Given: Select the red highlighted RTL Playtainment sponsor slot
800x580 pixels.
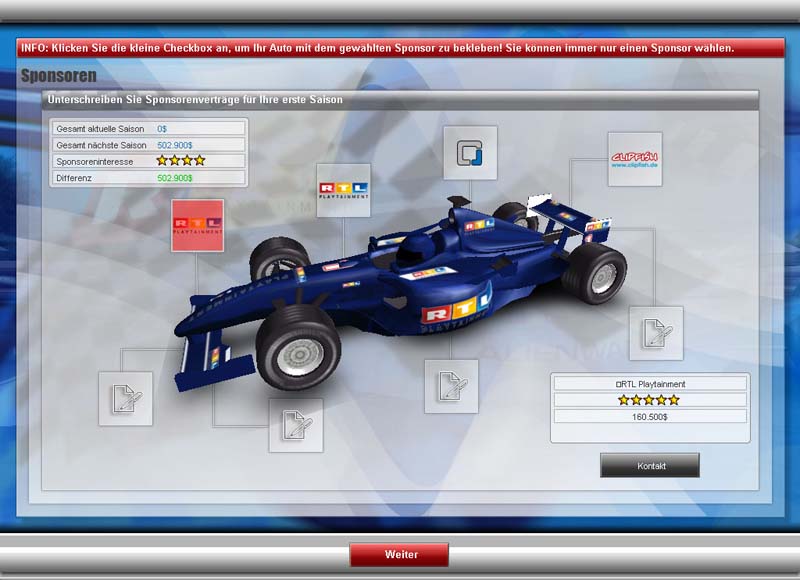Looking at the screenshot, I should coord(197,226).
